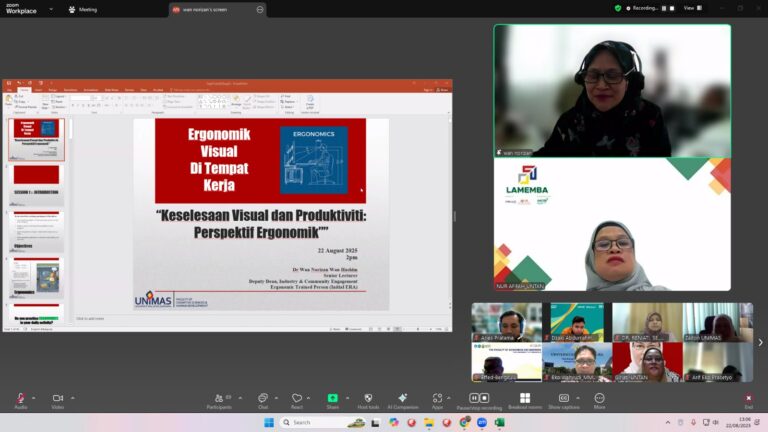
Task: Launch AI Companion from toolbar
Action: 404,398
